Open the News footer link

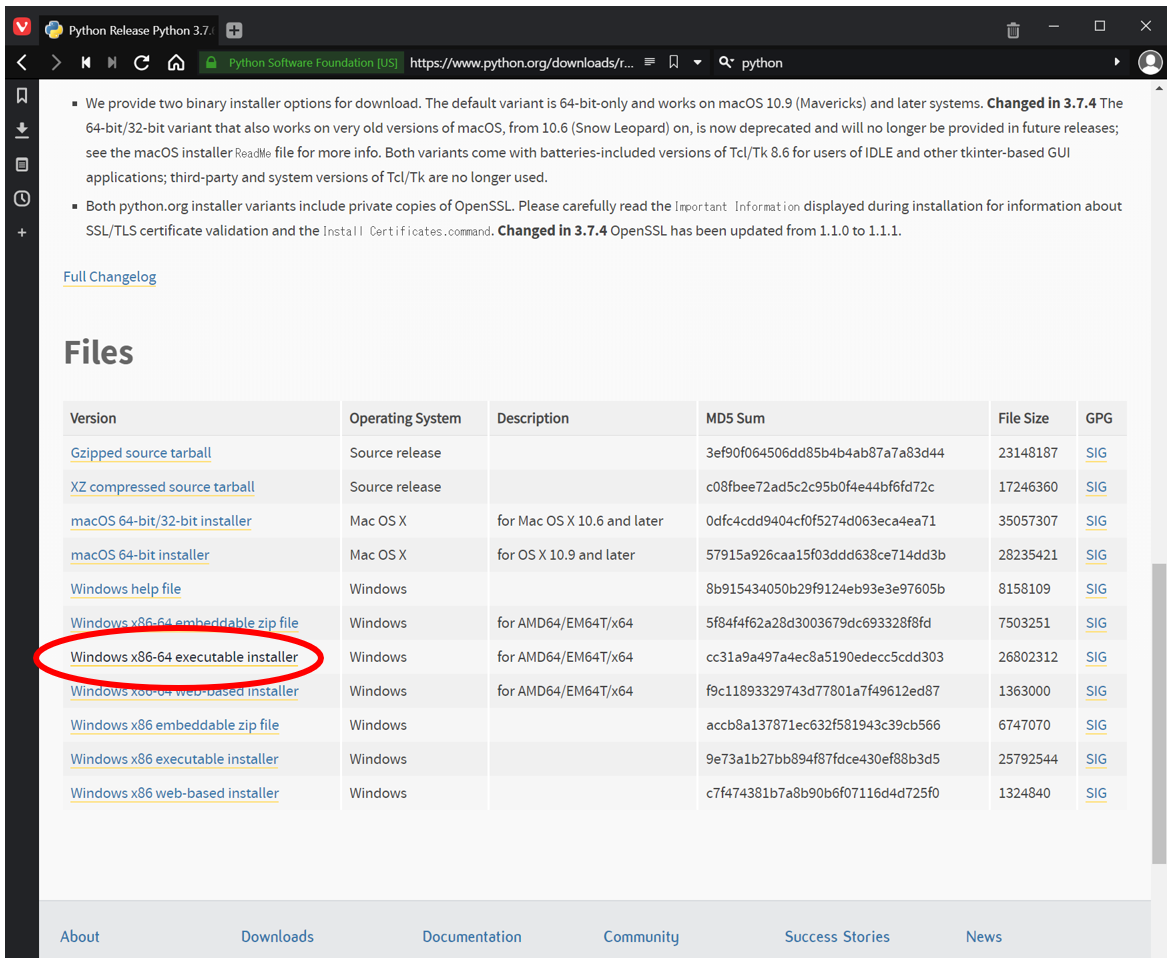click(x=984, y=937)
